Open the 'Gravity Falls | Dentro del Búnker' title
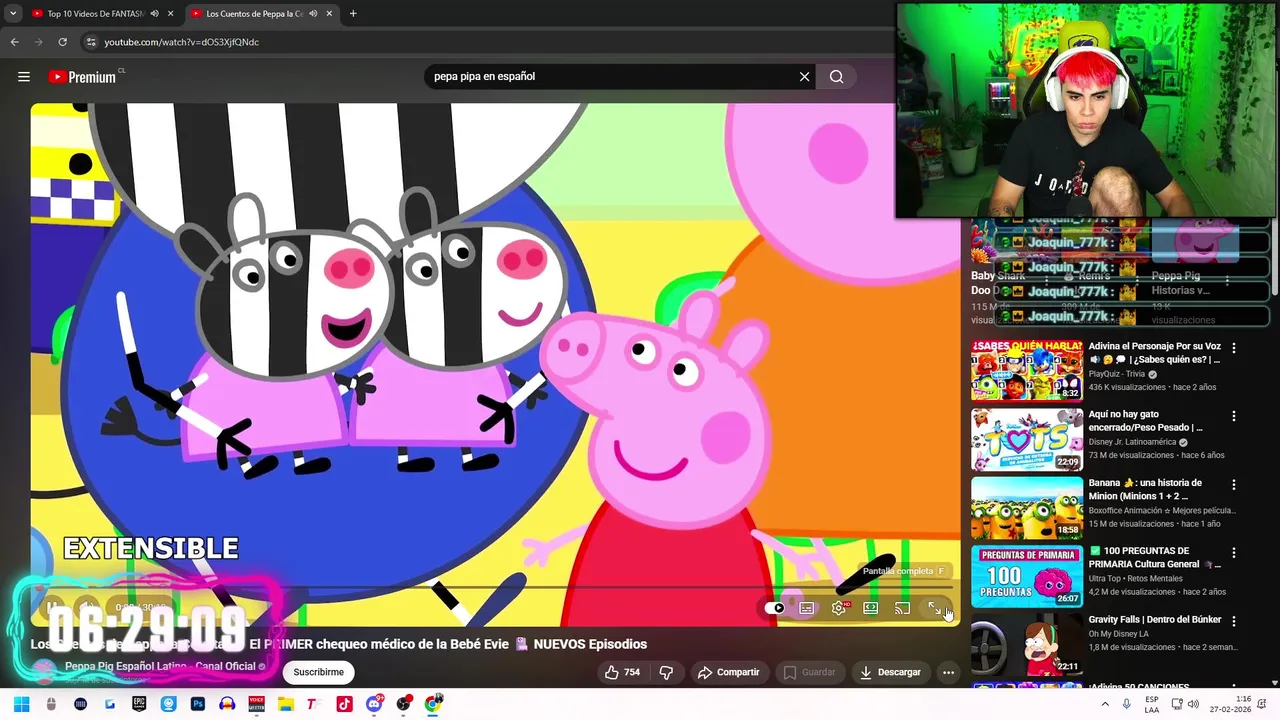The image size is (1280, 720). 1155,620
